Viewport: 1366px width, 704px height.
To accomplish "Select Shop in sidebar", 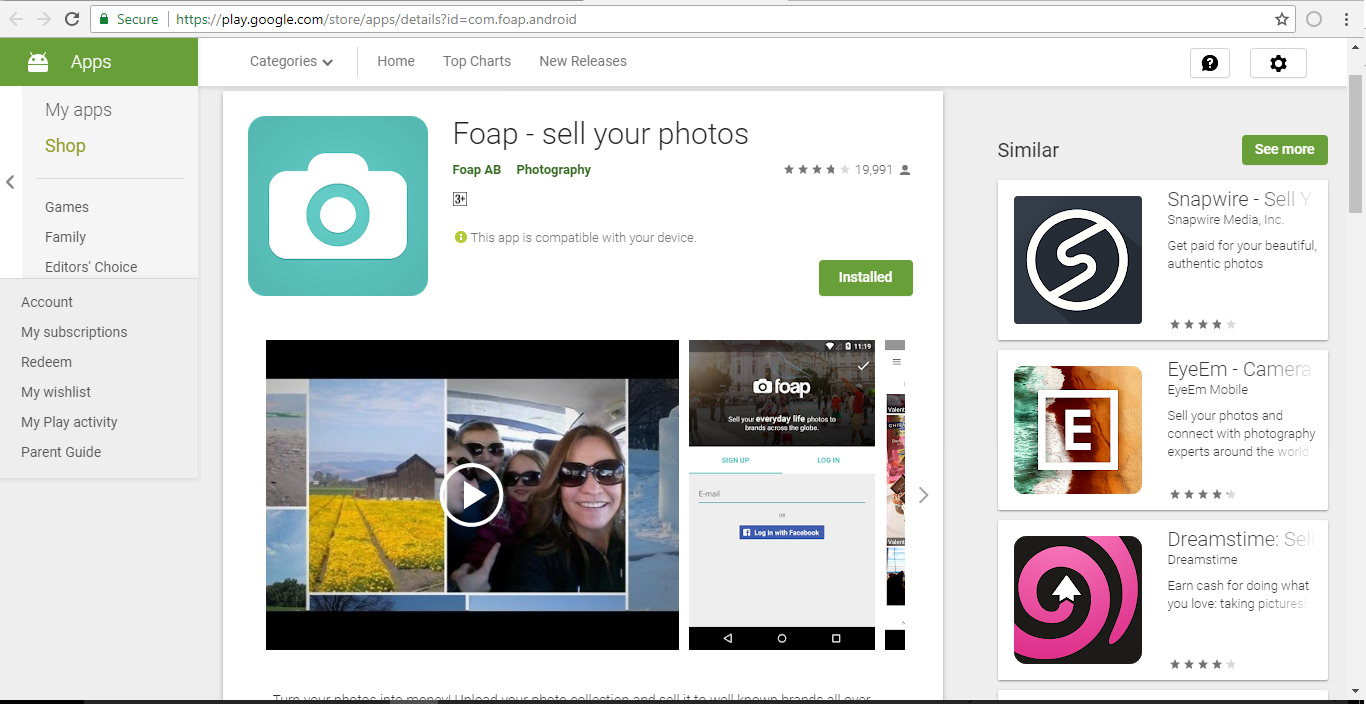I will click(x=65, y=146).
